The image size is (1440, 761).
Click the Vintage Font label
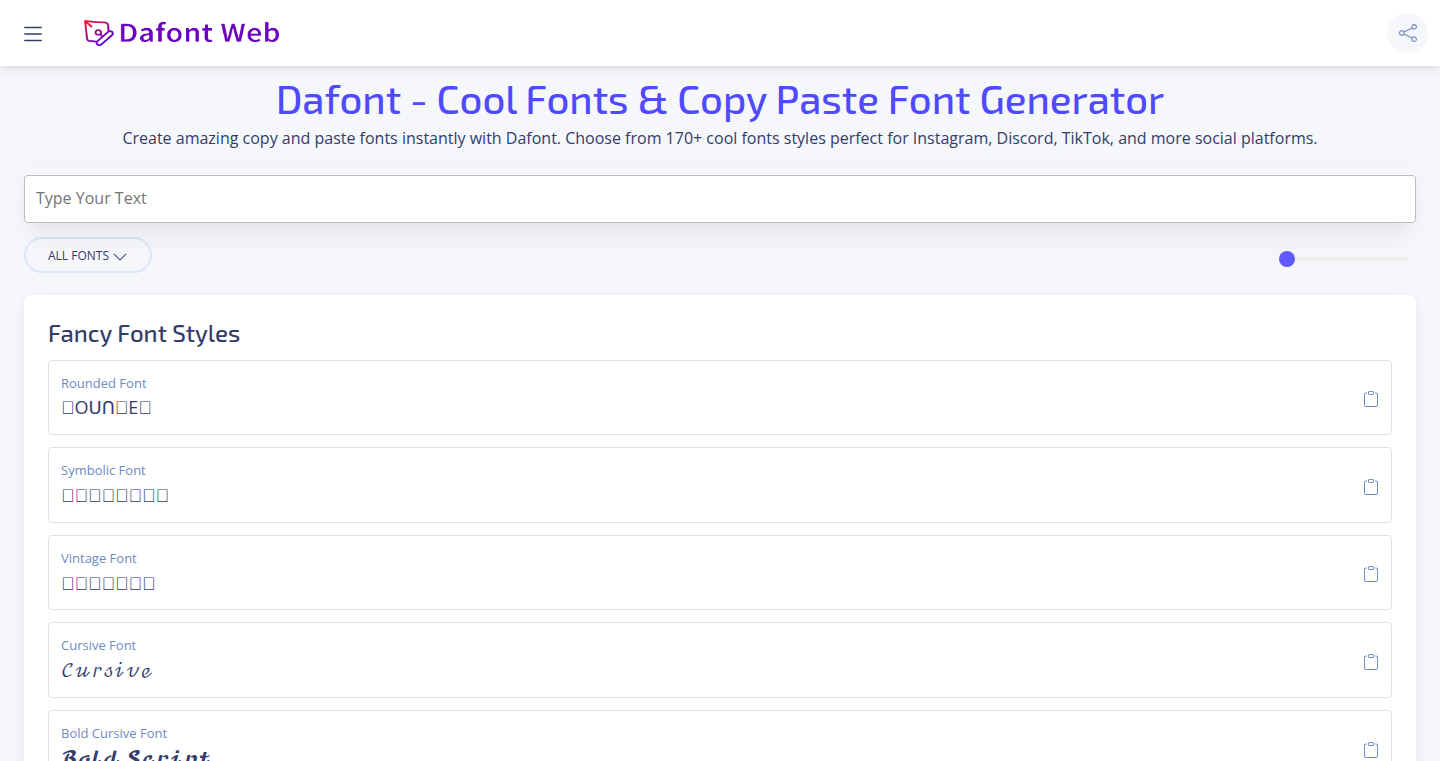pos(99,558)
